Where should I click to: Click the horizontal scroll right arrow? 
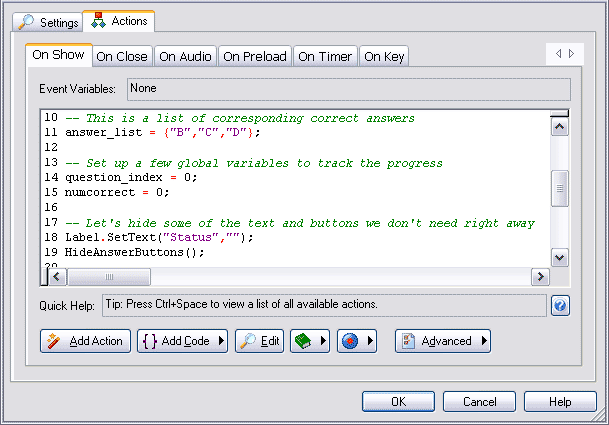pyautogui.click(x=540, y=277)
